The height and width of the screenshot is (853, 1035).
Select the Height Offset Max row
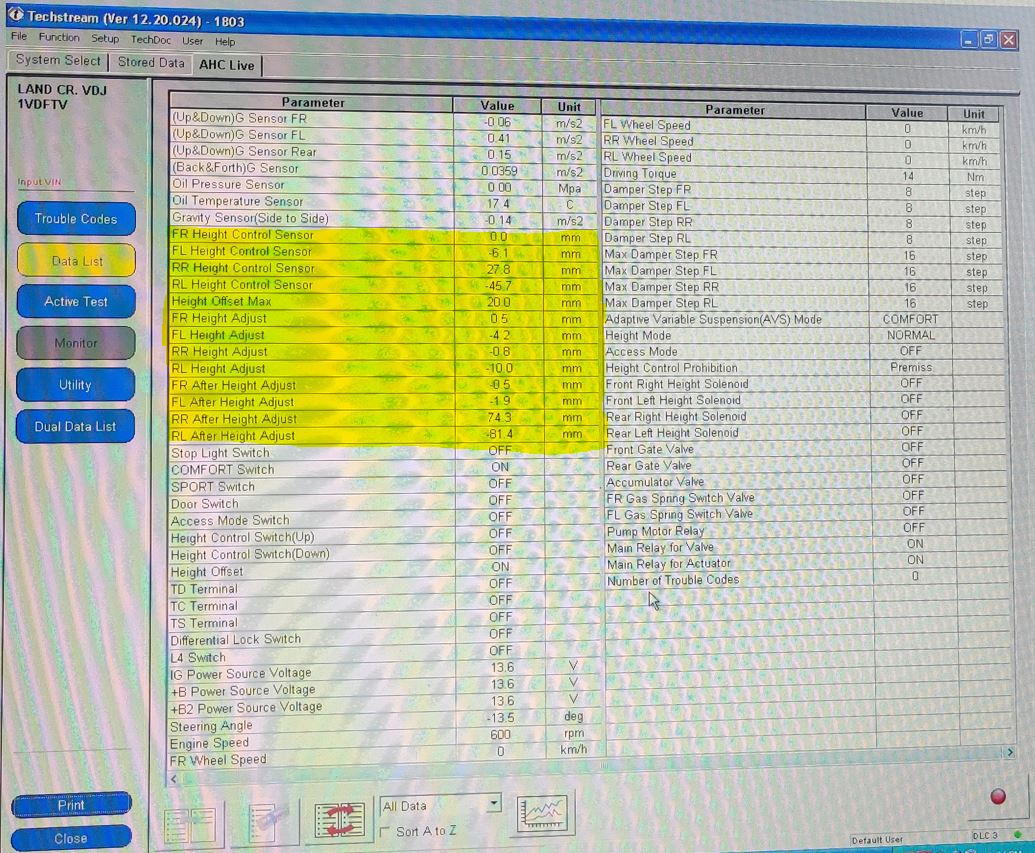point(382,302)
